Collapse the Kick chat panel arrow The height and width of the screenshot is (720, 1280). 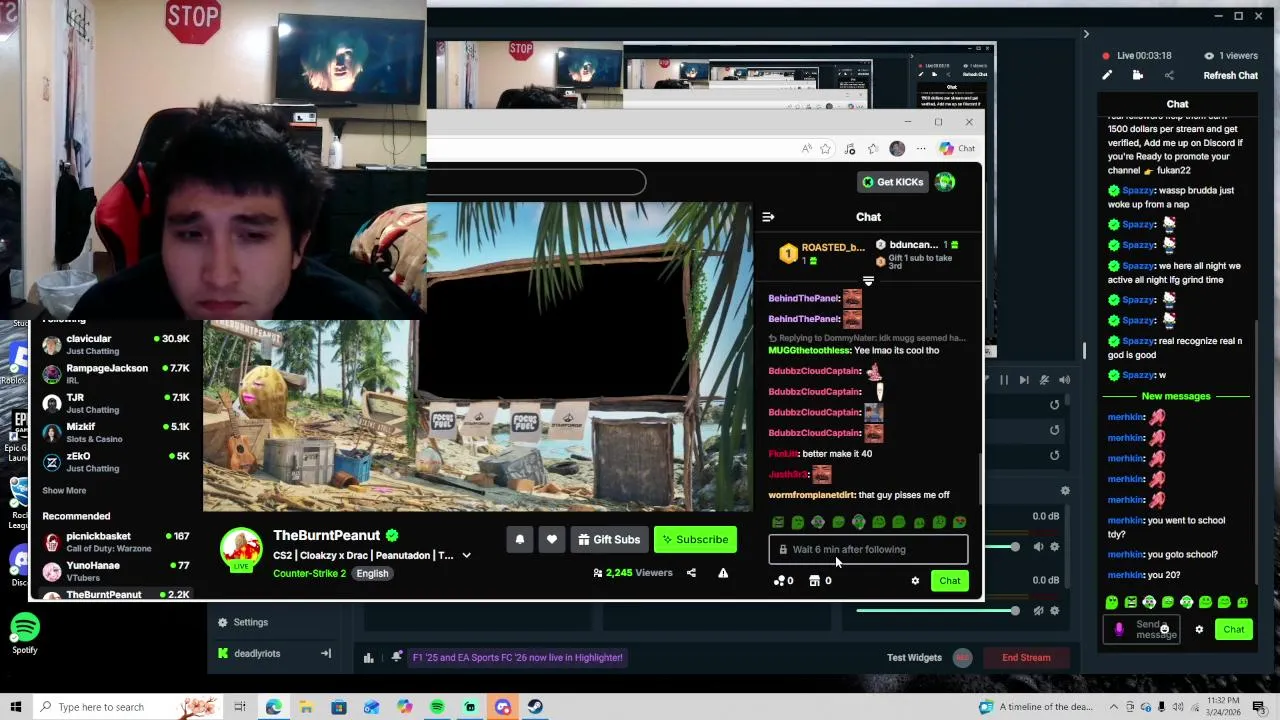pos(768,217)
